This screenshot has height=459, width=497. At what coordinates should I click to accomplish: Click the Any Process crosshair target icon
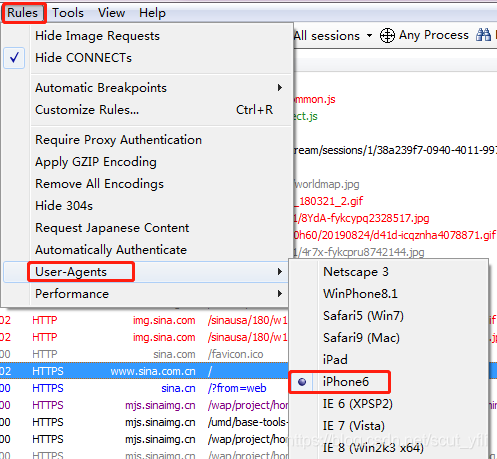click(387, 35)
